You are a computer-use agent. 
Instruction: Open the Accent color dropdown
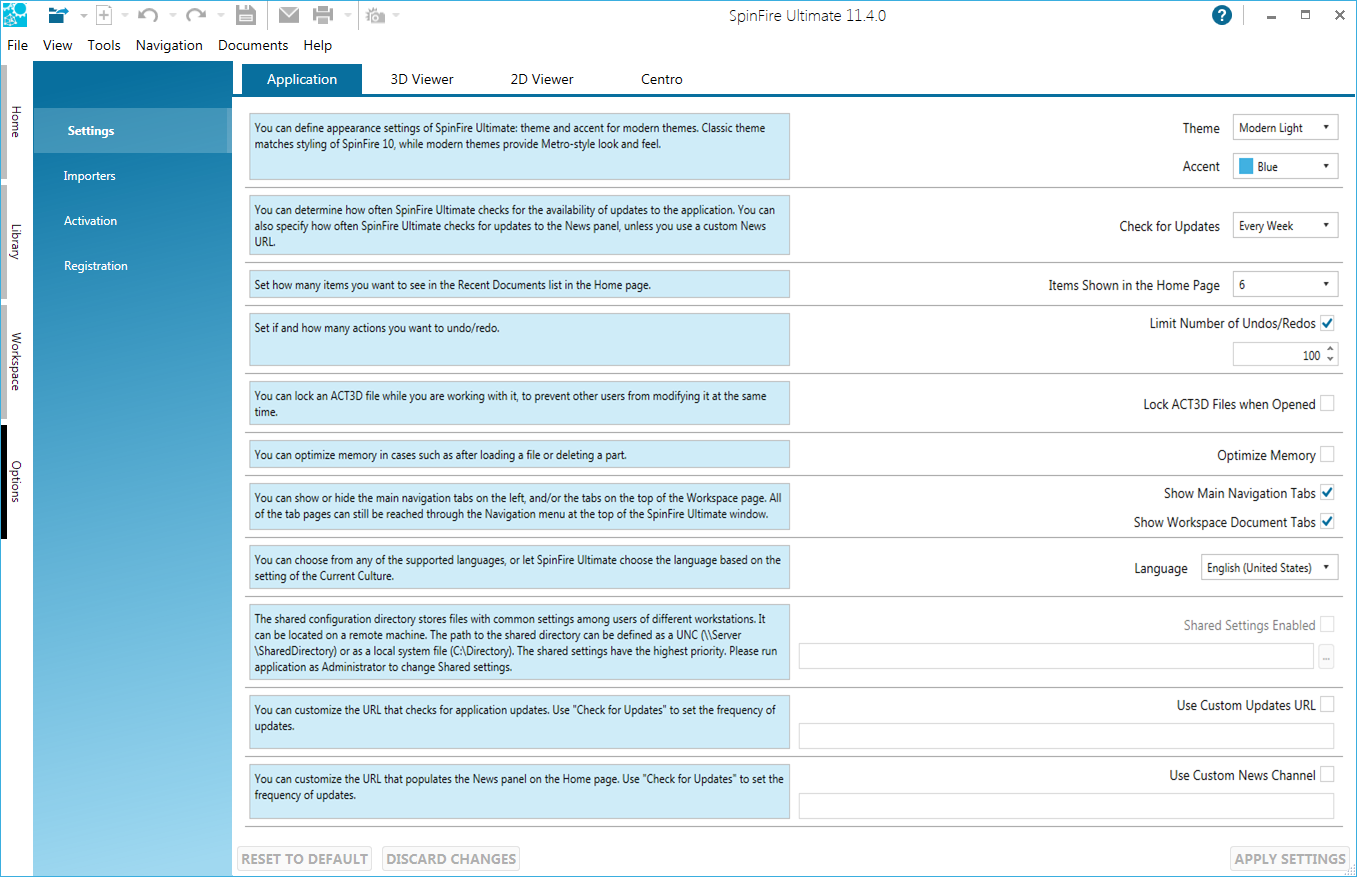(1285, 166)
